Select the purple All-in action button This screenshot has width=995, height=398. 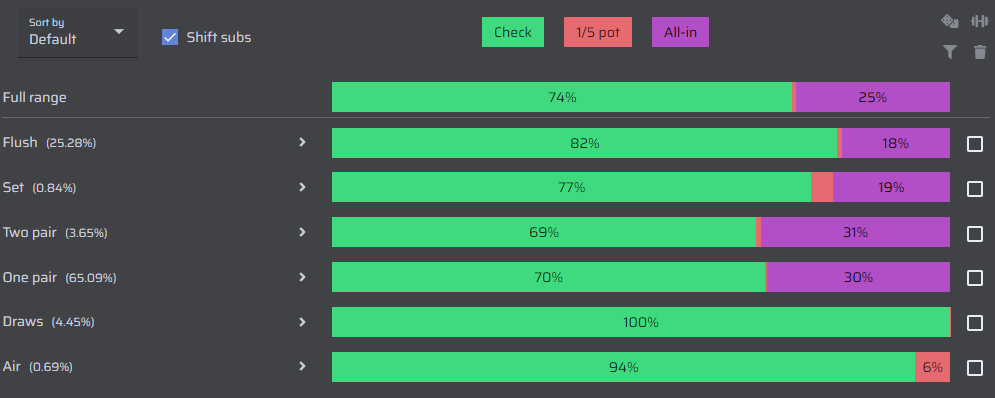[680, 32]
